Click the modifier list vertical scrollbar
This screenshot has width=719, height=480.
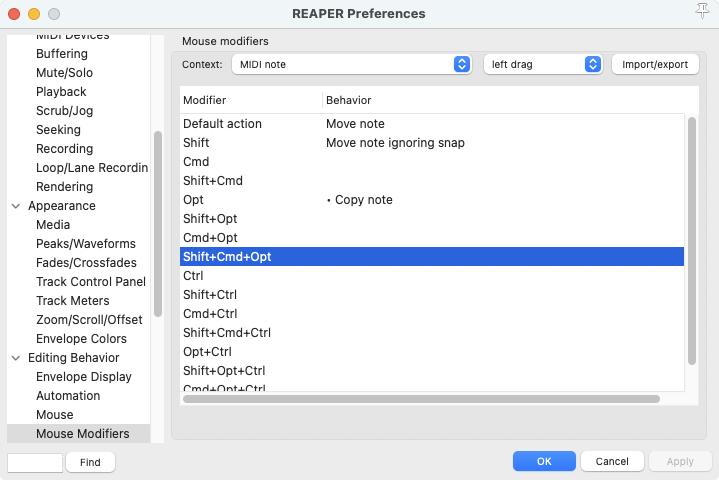[691, 240]
